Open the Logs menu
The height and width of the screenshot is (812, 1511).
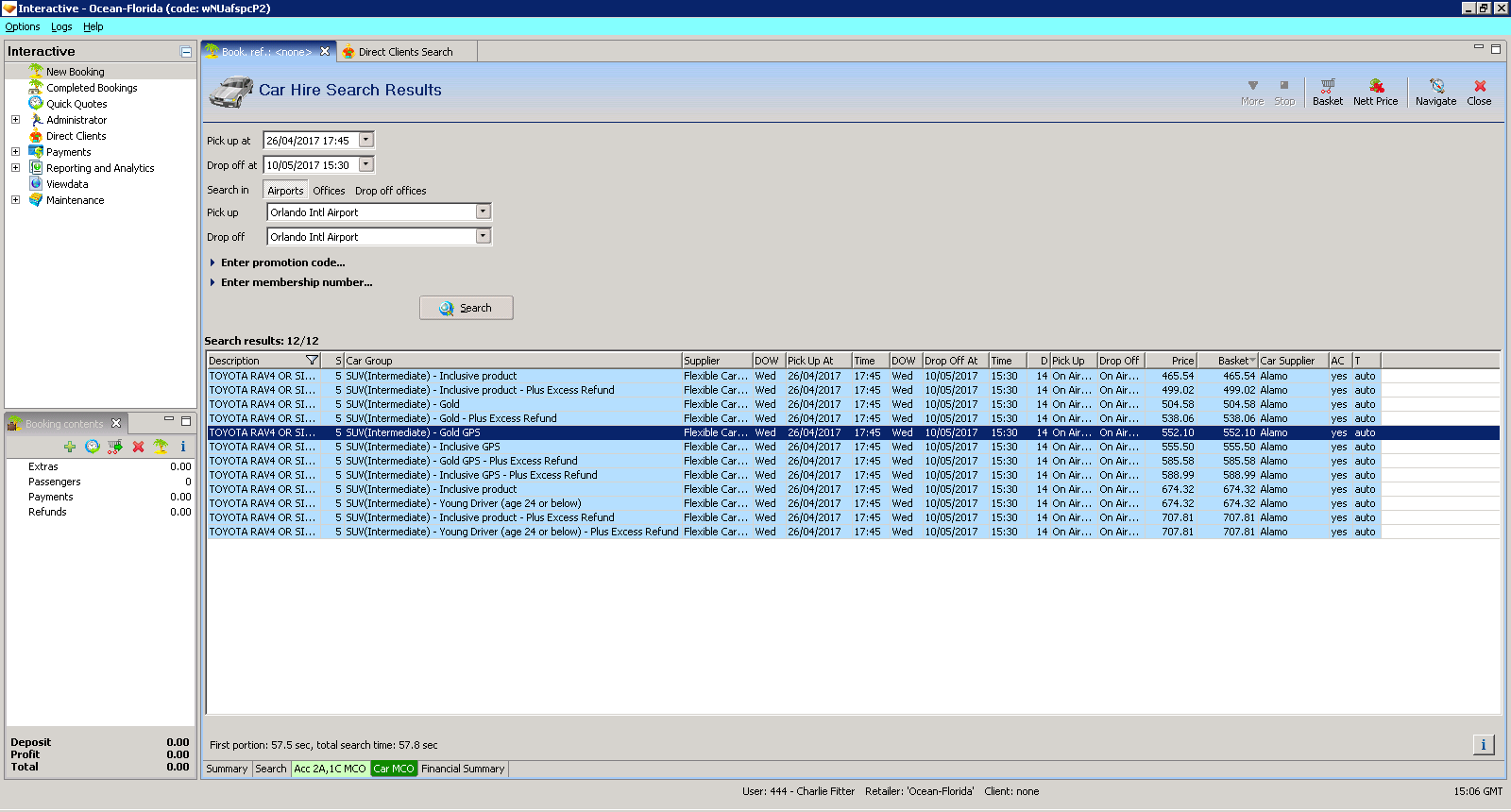[61, 26]
